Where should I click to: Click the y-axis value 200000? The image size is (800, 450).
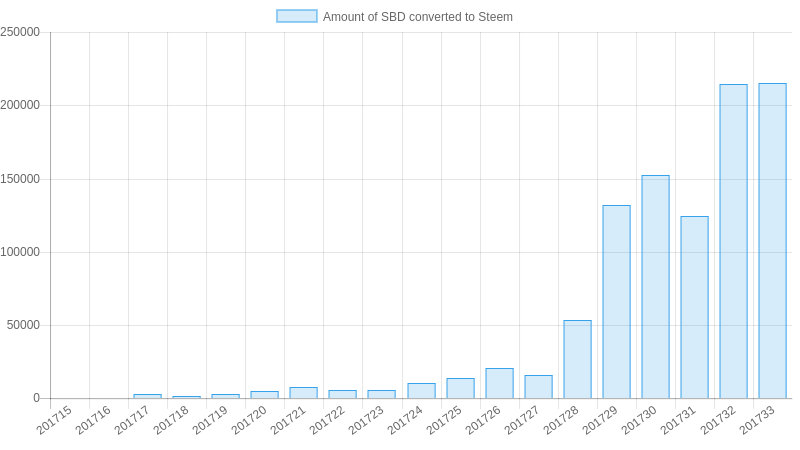pyautogui.click(x=20, y=105)
